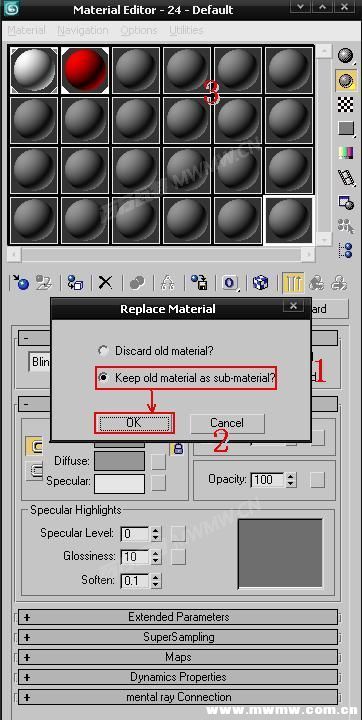Click OK in Replace Material dialog

coord(134,422)
